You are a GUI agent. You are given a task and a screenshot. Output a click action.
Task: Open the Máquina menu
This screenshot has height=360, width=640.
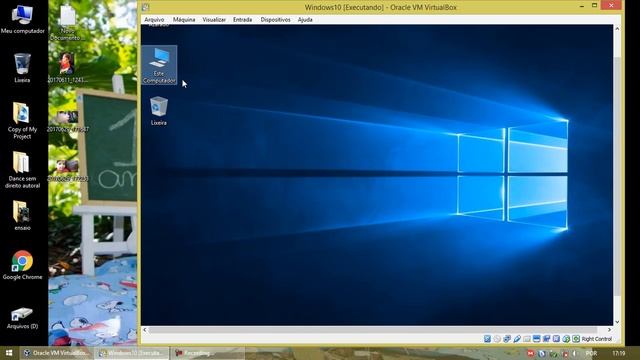pos(184,19)
